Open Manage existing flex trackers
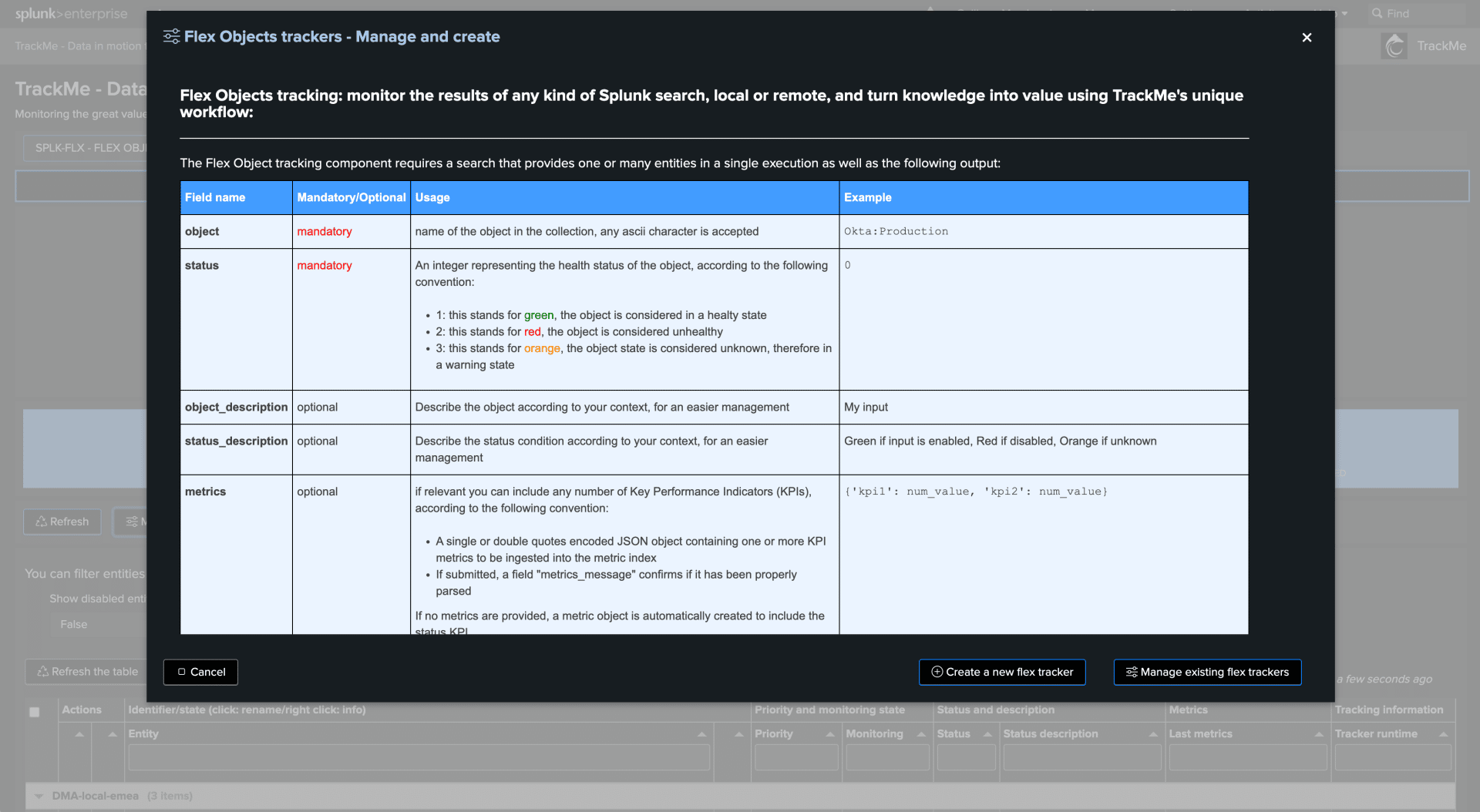Screen dimensions: 1480x812 click(x=1207, y=672)
